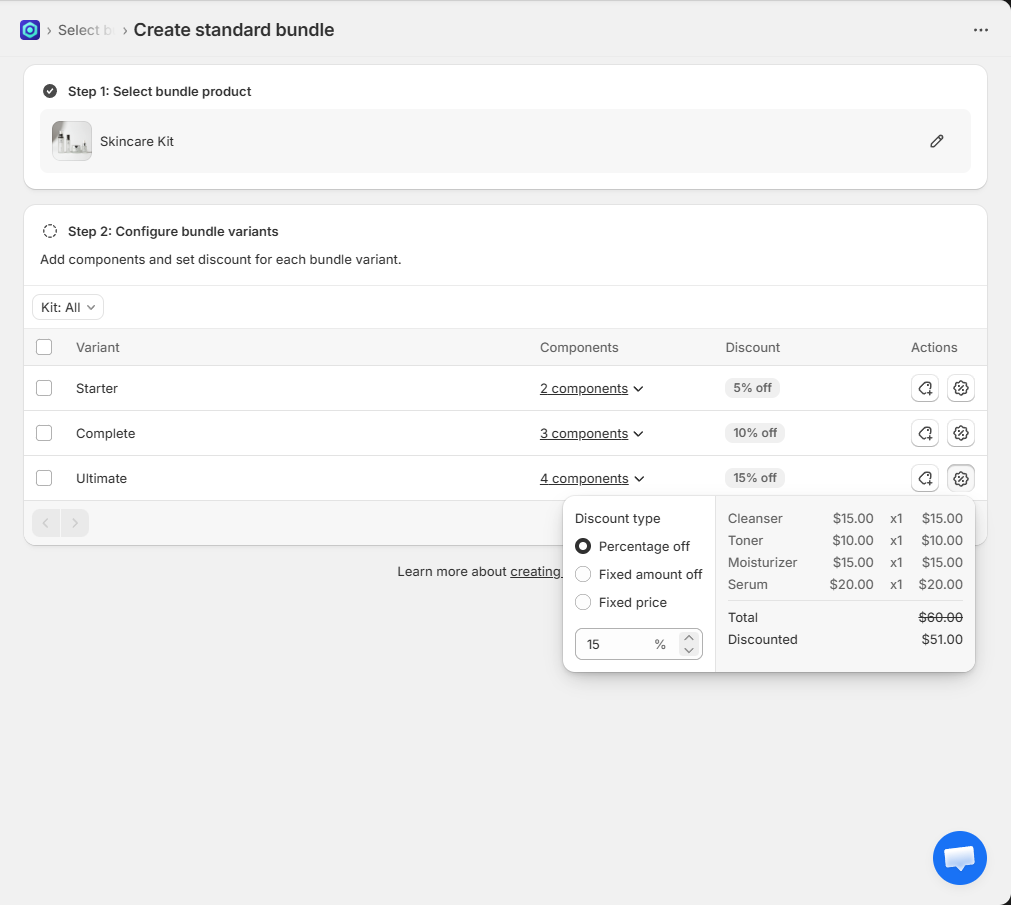This screenshot has width=1011, height=905.
Task: Tick the select-all variants header checkbox
Action: (x=44, y=347)
